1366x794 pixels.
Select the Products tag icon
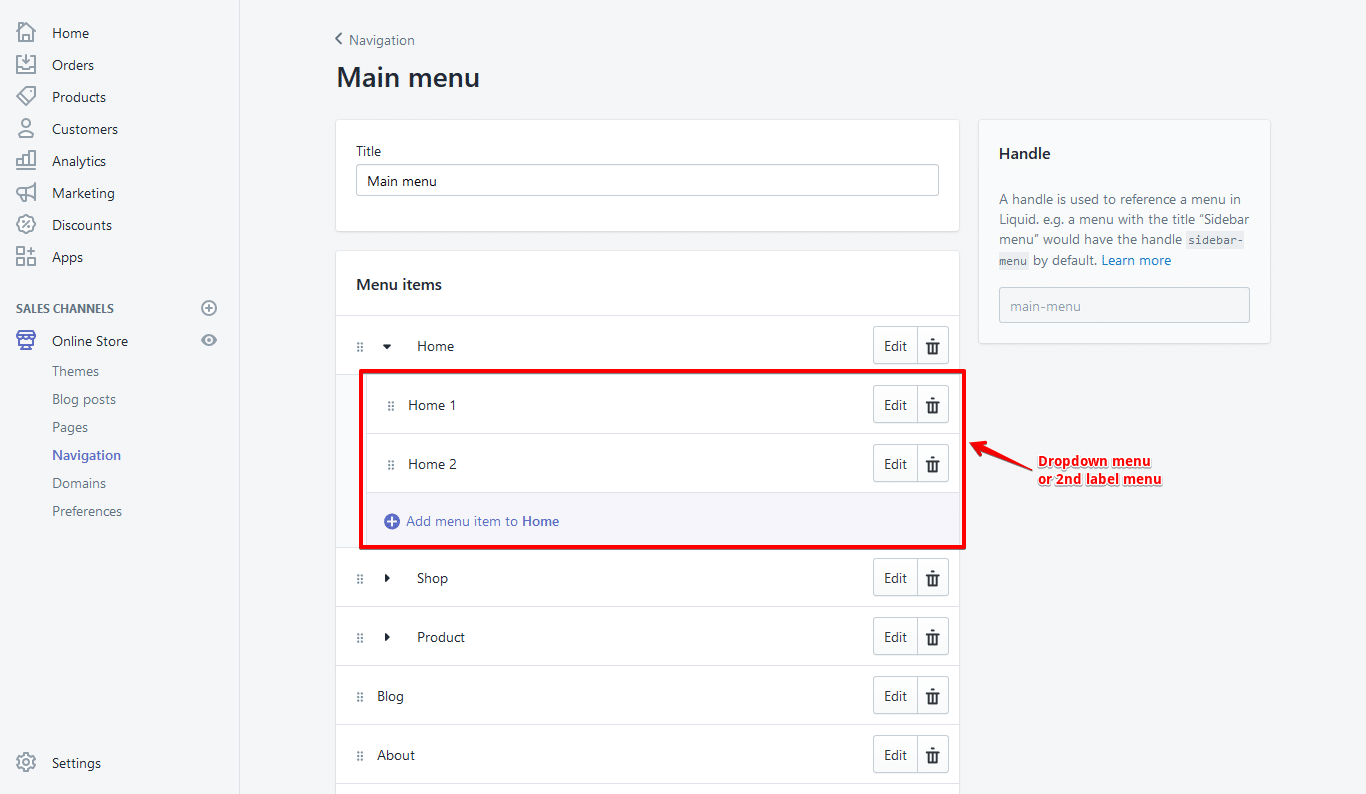[x=26, y=96]
